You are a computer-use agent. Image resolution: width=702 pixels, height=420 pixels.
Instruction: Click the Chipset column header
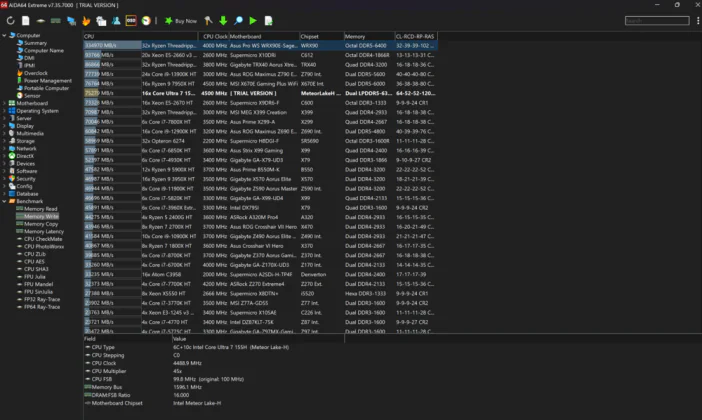click(x=321, y=36)
